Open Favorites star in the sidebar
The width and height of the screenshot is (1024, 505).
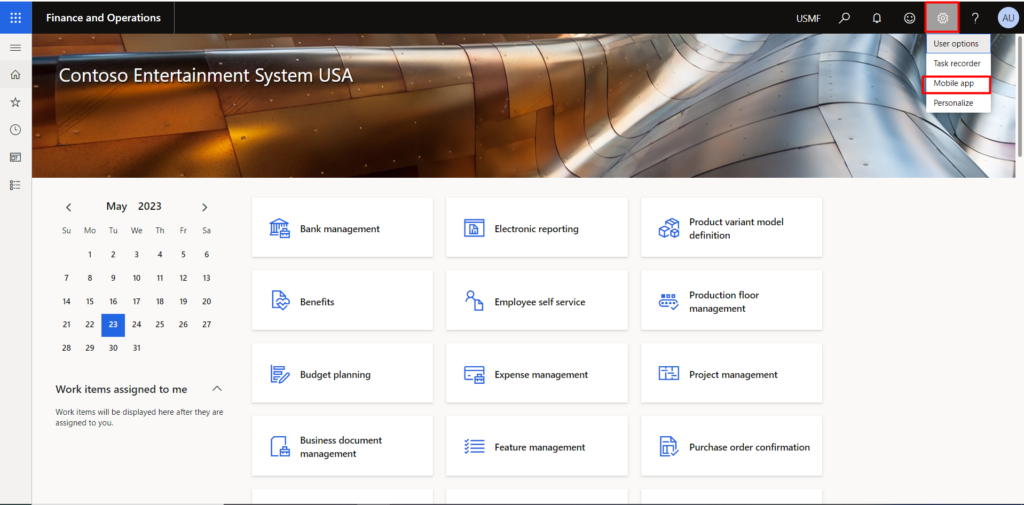coord(16,102)
